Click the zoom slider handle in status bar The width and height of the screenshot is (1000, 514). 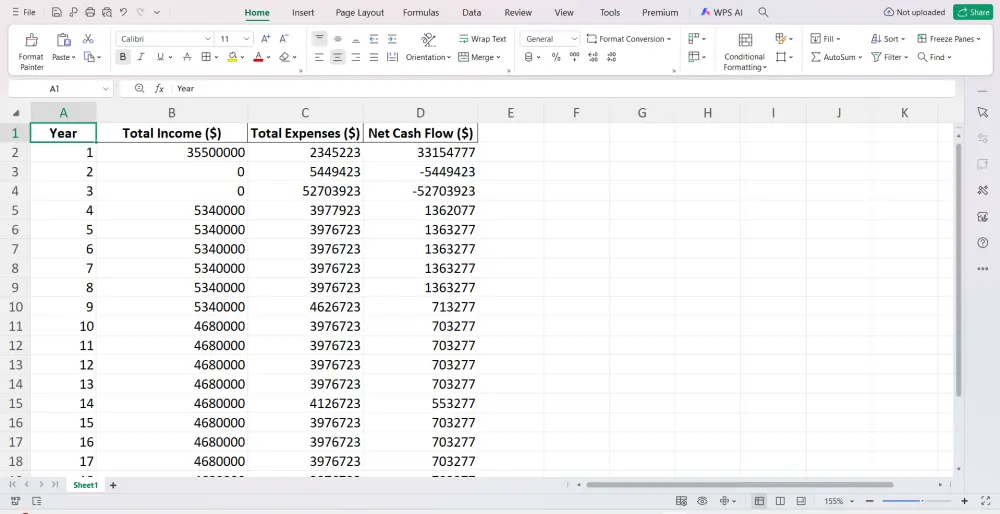922,501
